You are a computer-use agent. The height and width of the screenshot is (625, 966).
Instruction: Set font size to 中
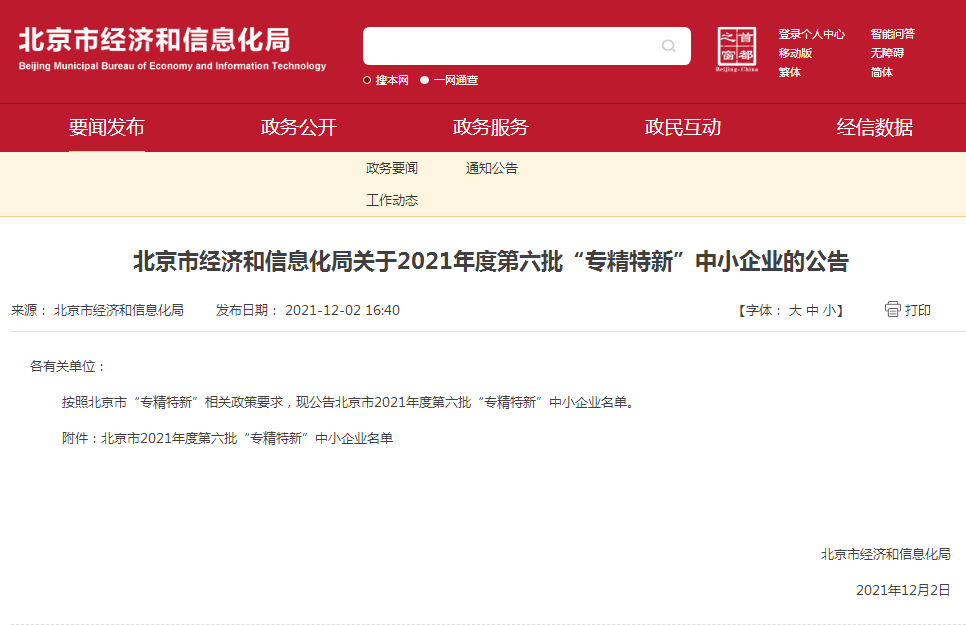(x=812, y=311)
